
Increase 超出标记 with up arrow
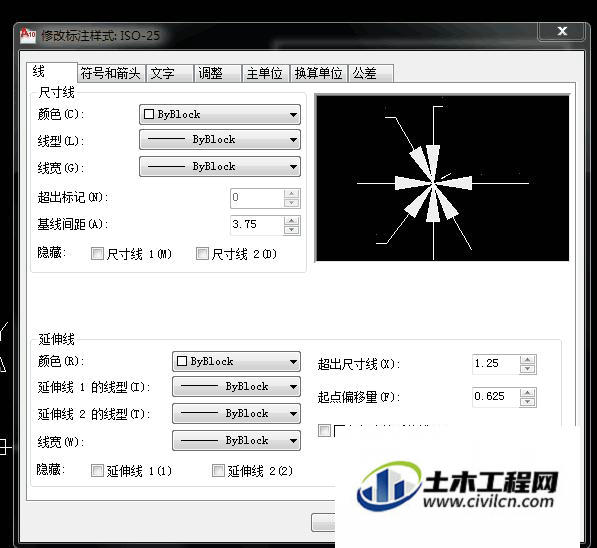(x=292, y=193)
